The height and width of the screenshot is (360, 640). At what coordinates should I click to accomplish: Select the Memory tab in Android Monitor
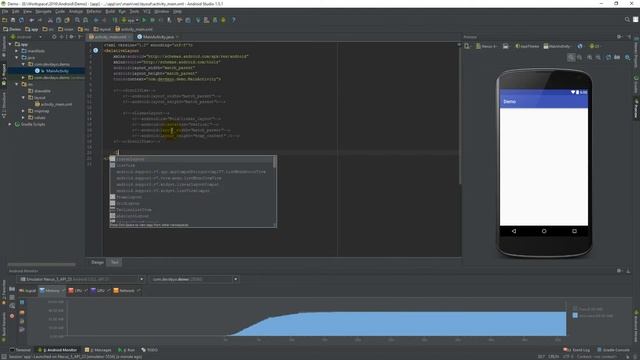[52, 291]
